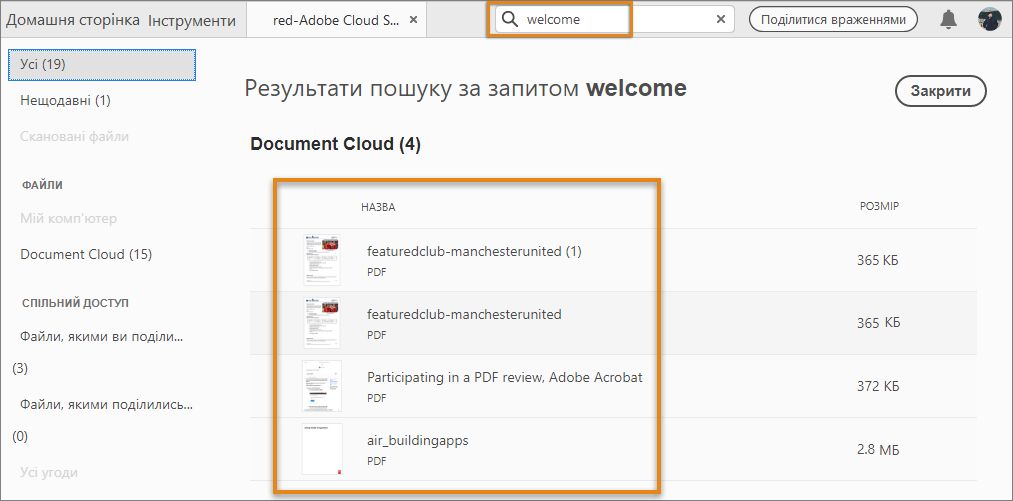Close the red-Adobe Cloud S... tab
The width and height of the screenshot is (1013, 501).
413,20
